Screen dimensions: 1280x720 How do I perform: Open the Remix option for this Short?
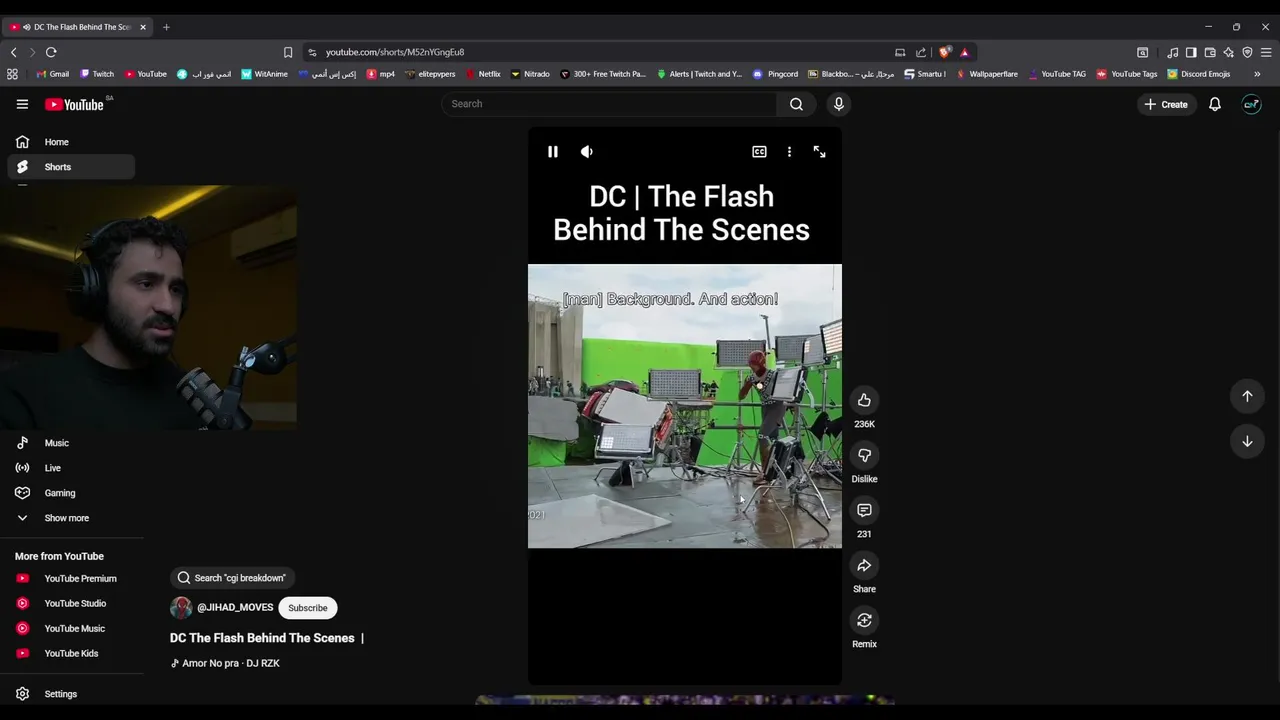[x=864, y=620]
